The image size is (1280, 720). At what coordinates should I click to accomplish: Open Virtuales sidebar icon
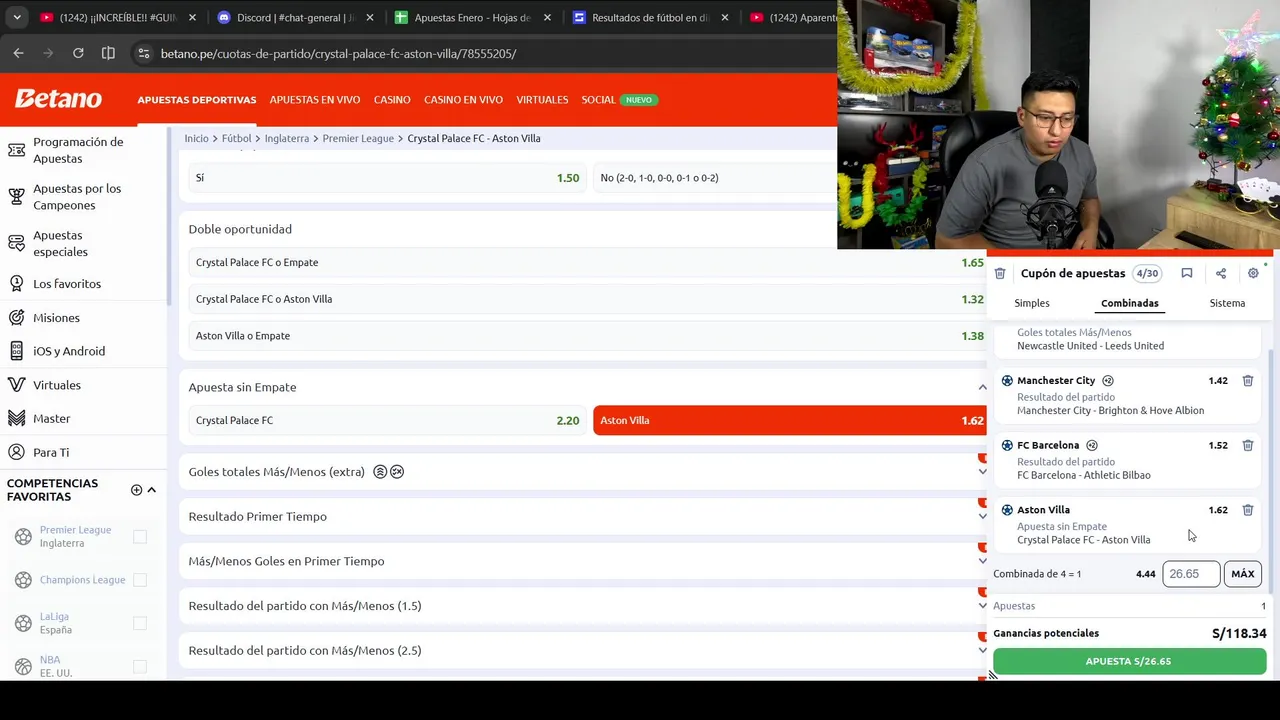[x=16, y=385]
